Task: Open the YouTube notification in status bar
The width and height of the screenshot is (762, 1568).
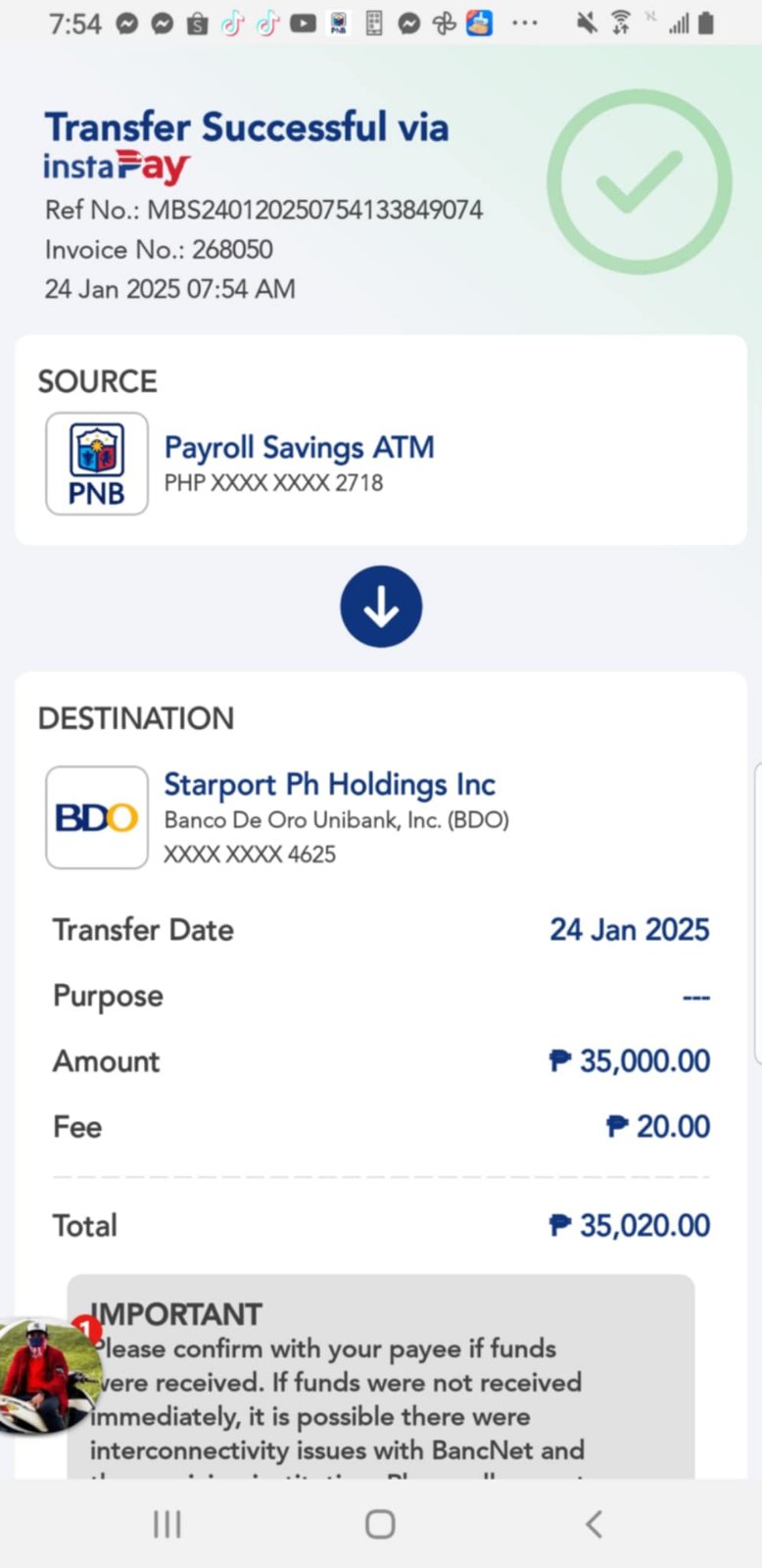Action: pyautogui.click(x=303, y=23)
